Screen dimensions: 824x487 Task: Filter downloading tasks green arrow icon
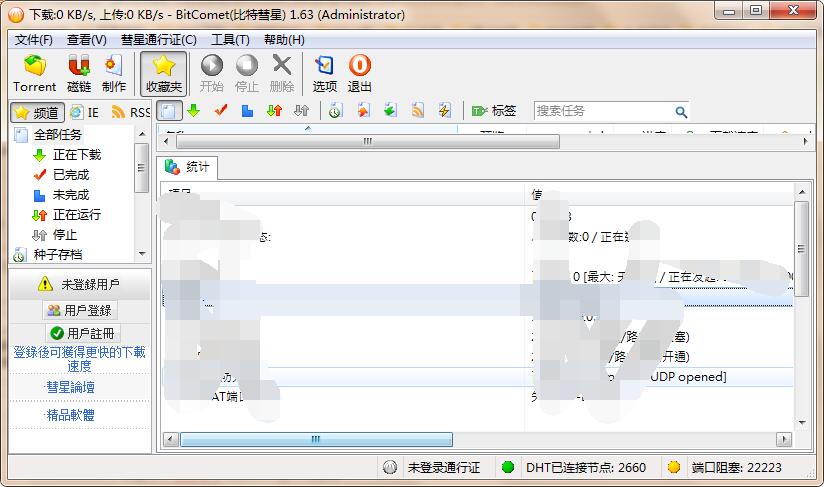194,110
